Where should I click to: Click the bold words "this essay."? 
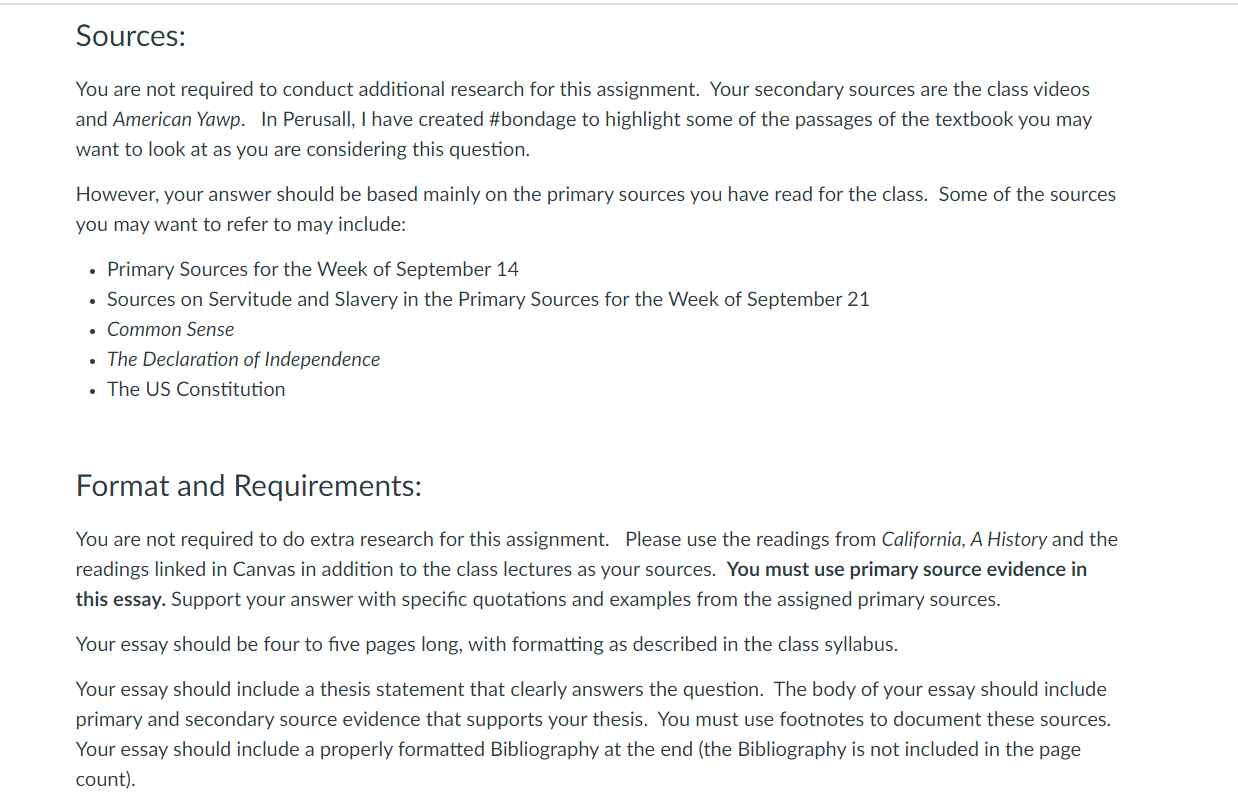pos(121,599)
